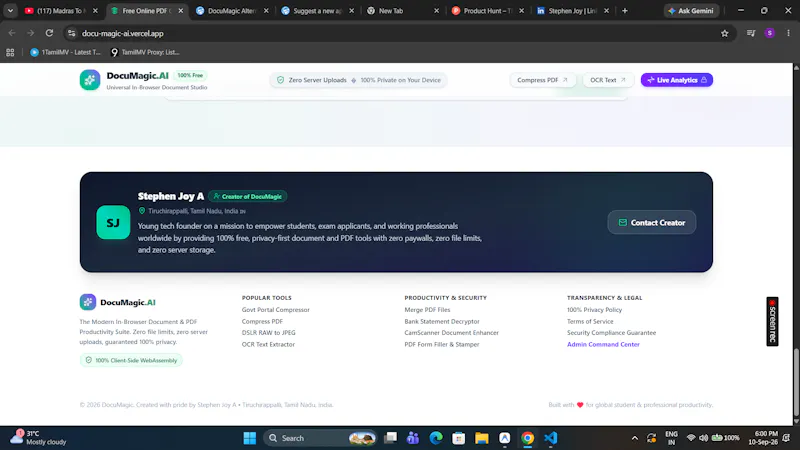This screenshot has width=800, height=450.
Task: Click the ScreenRec side widget
Action: (772, 321)
